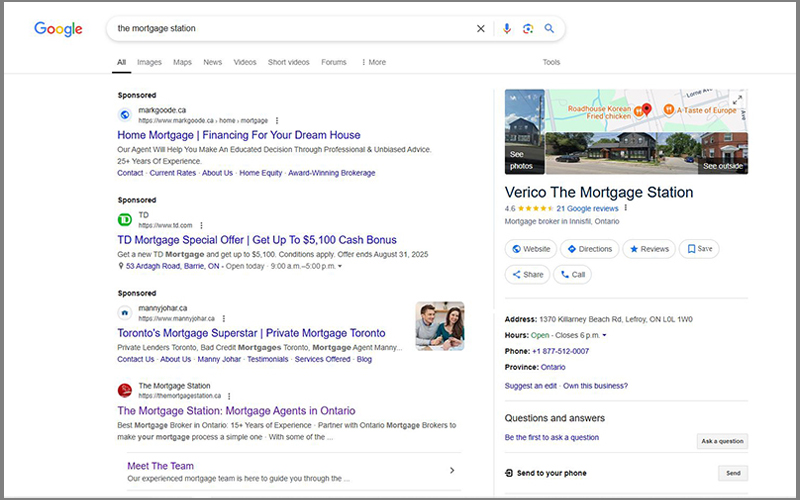The width and height of the screenshot is (800, 500).
Task: Expand TD branch opening hours dropdown
Action: click(340, 266)
